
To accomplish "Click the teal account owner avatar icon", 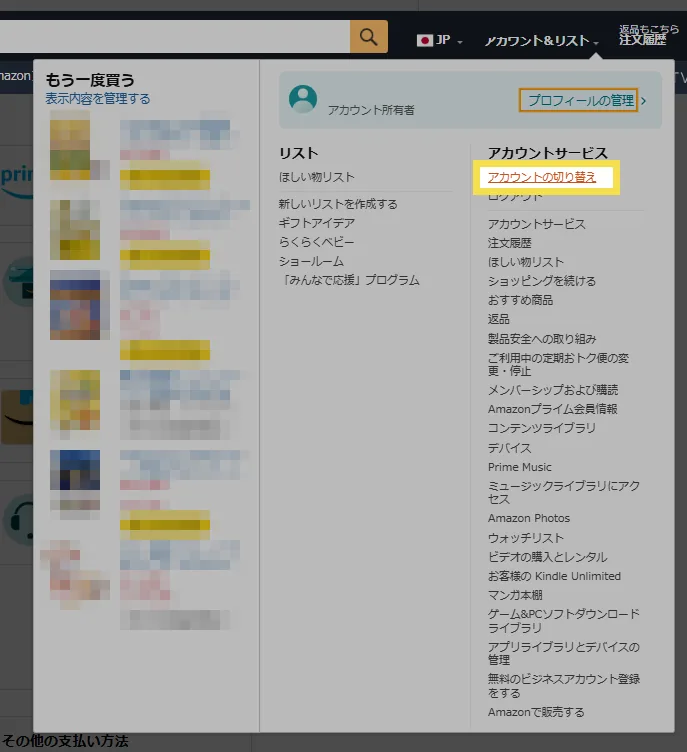I will [x=303, y=99].
